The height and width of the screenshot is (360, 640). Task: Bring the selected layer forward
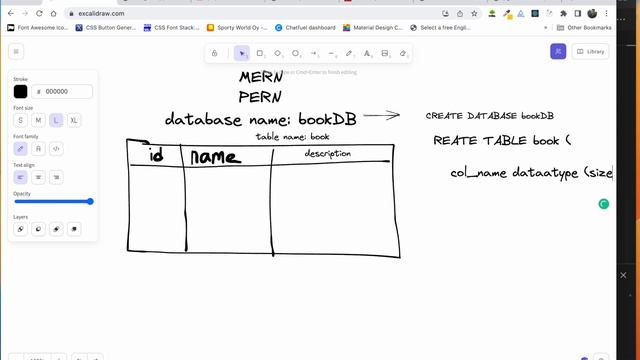tap(56, 229)
